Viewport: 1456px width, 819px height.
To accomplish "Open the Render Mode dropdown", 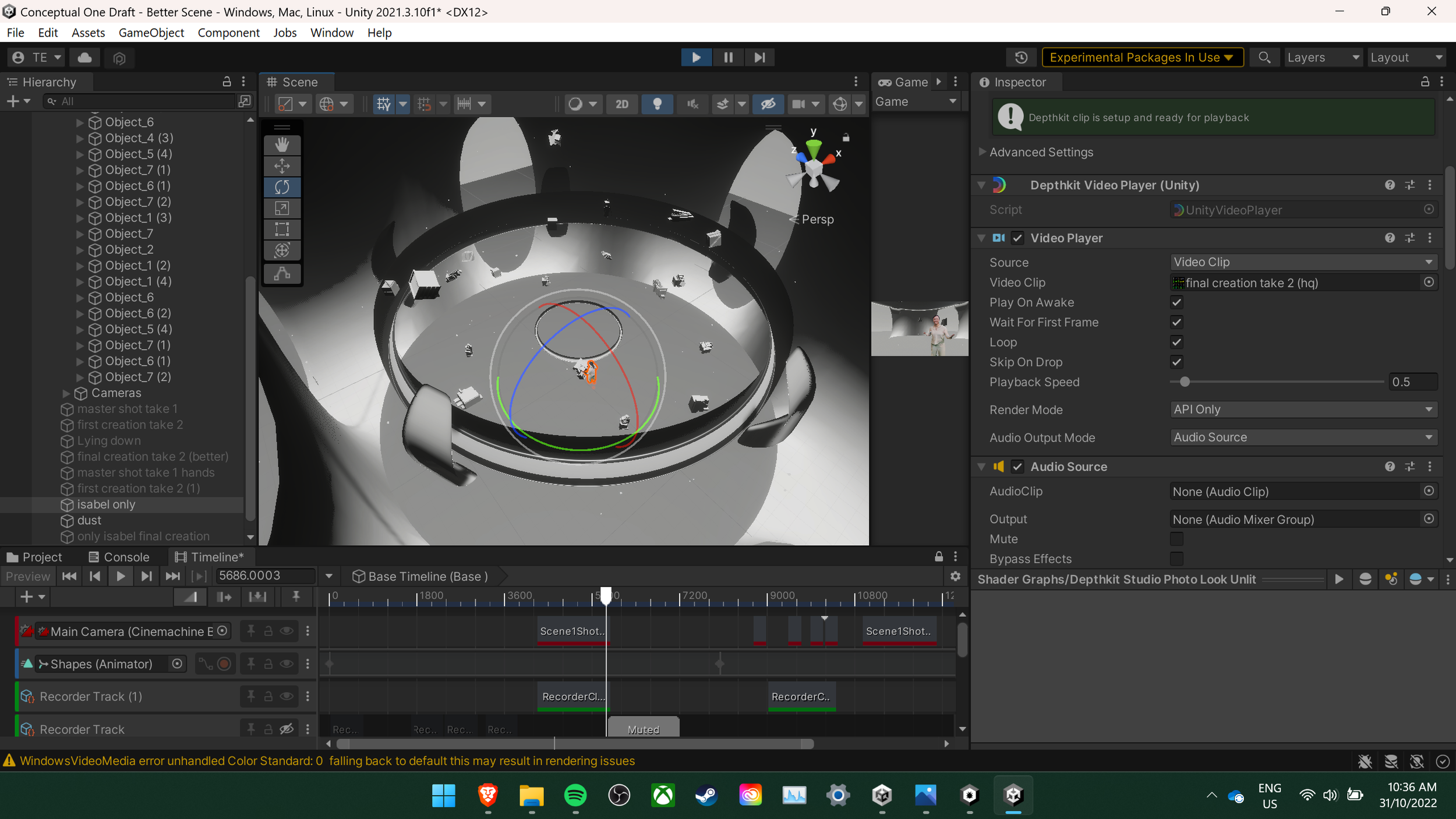I will click(x=1303, y=409).
